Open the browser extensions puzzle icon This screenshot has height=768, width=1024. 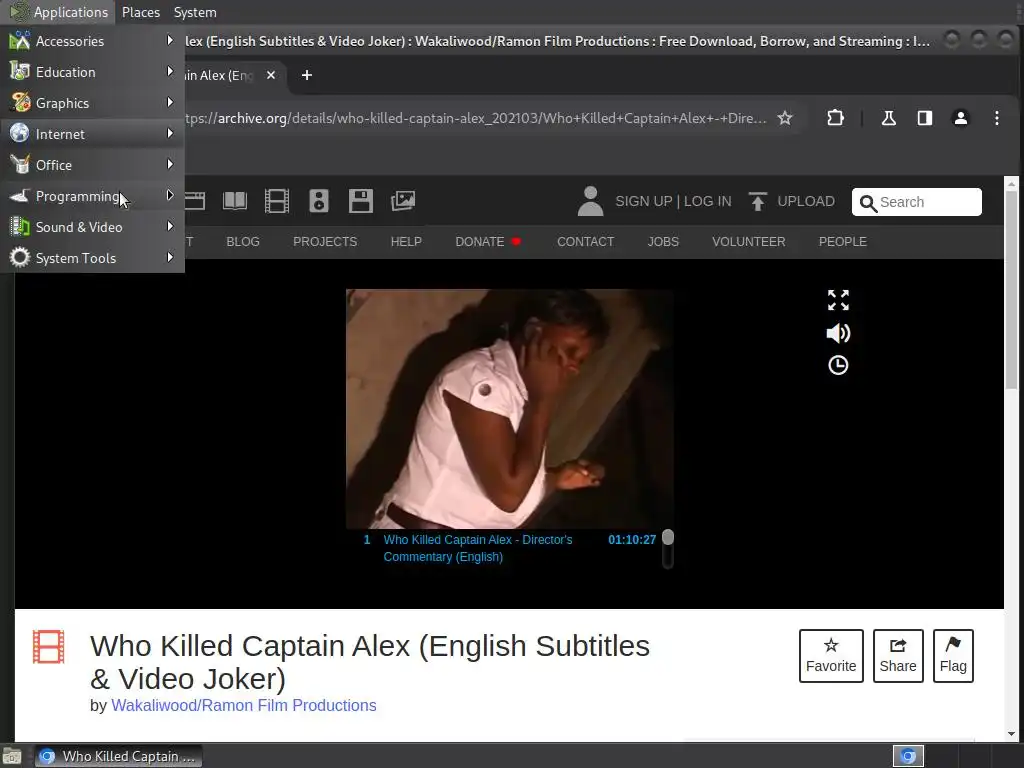835,118
